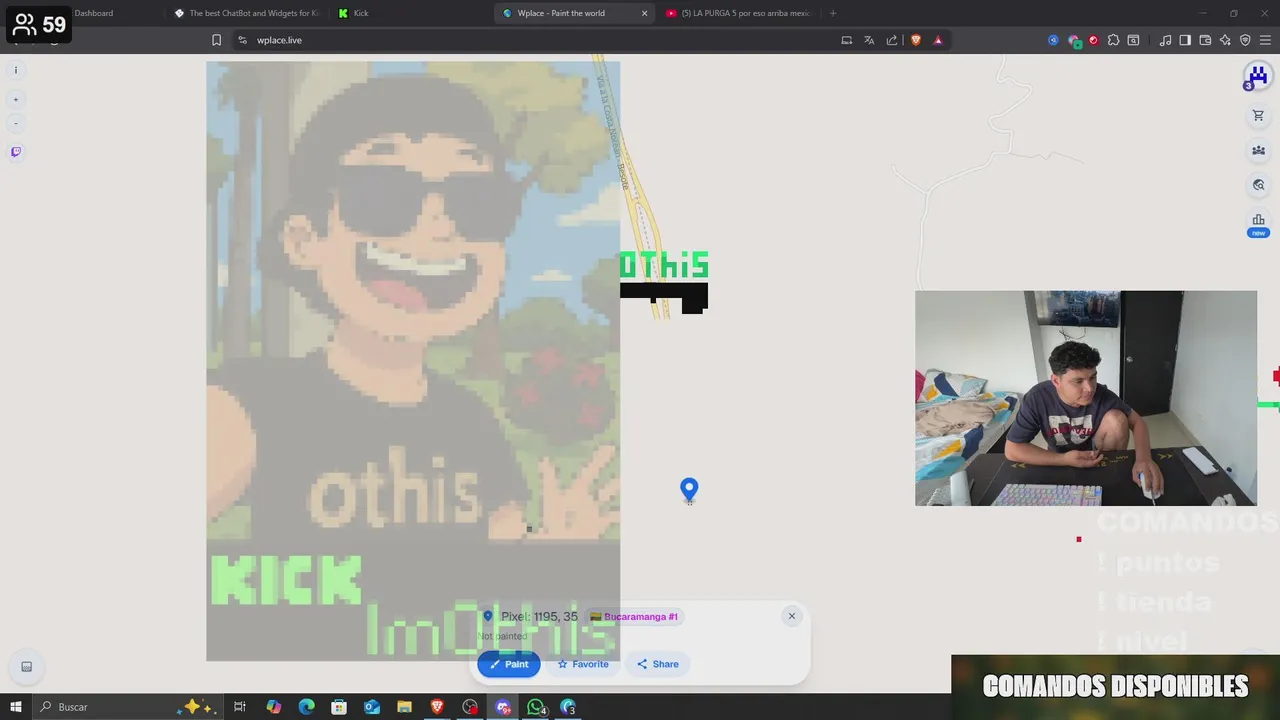Screen dimensions: 1280x720
Task: Open the Brave Wallet icon
Action: pyautogui.click(x=1205, y=40)
